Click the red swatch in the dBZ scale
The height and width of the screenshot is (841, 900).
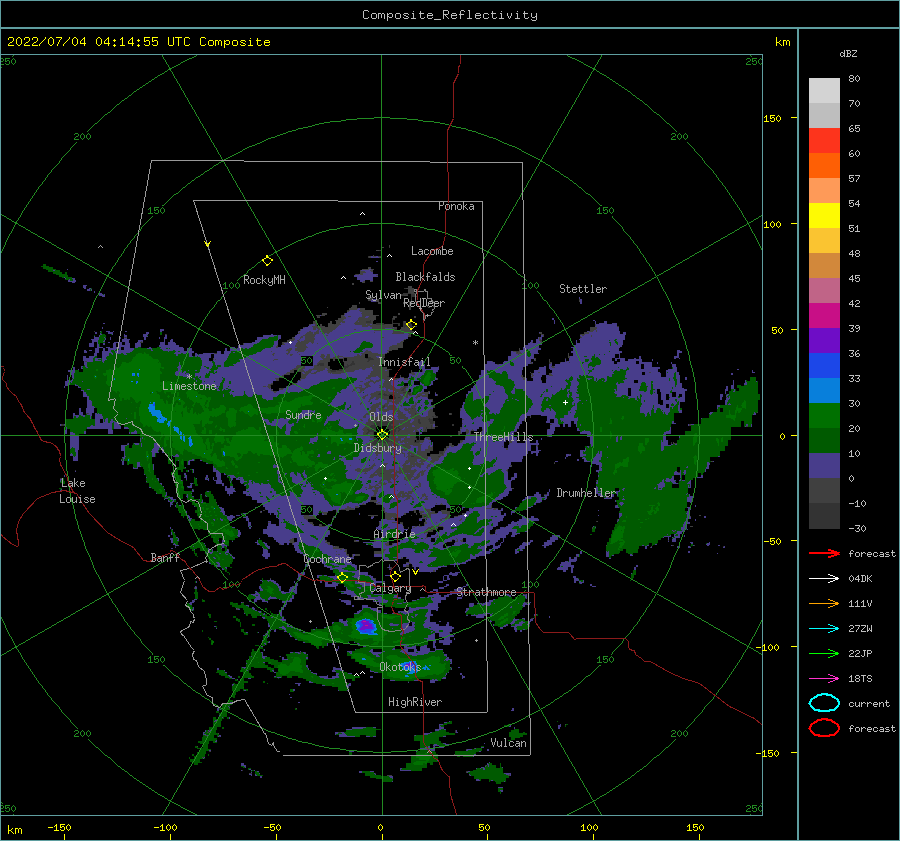point(824,141)
